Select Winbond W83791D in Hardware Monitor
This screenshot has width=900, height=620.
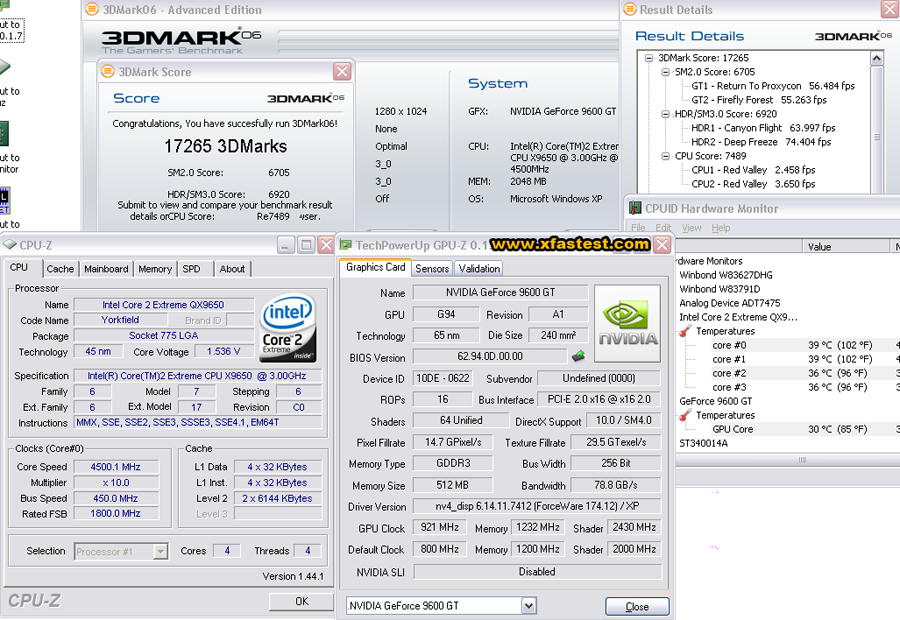pyautogui.click(x=720, y=289)
